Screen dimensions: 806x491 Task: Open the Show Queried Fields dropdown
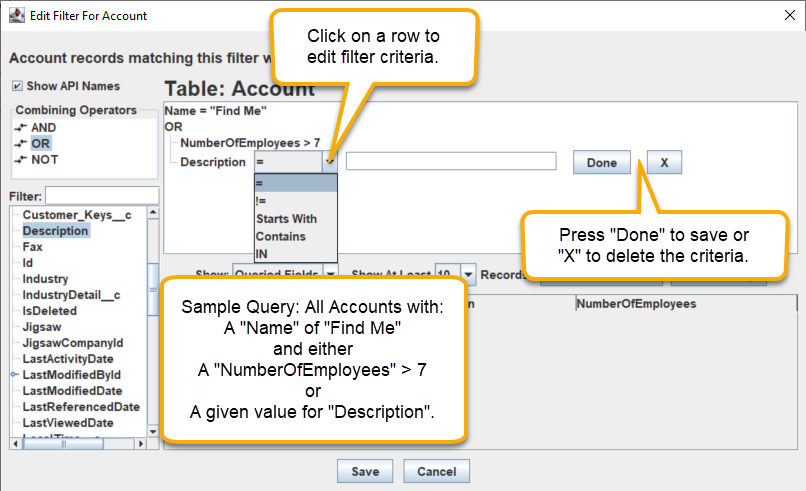331,274
